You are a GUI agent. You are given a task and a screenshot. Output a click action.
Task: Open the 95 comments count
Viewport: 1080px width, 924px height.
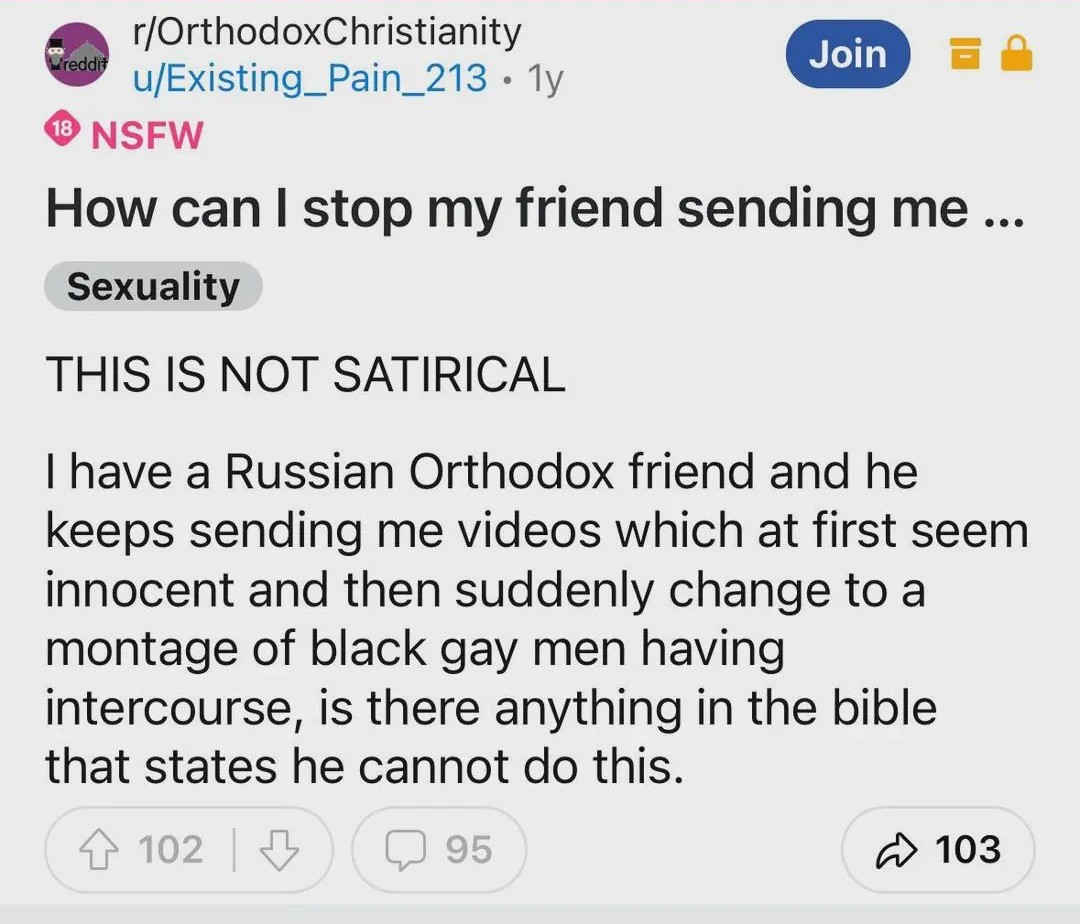(x=468, y=850)
